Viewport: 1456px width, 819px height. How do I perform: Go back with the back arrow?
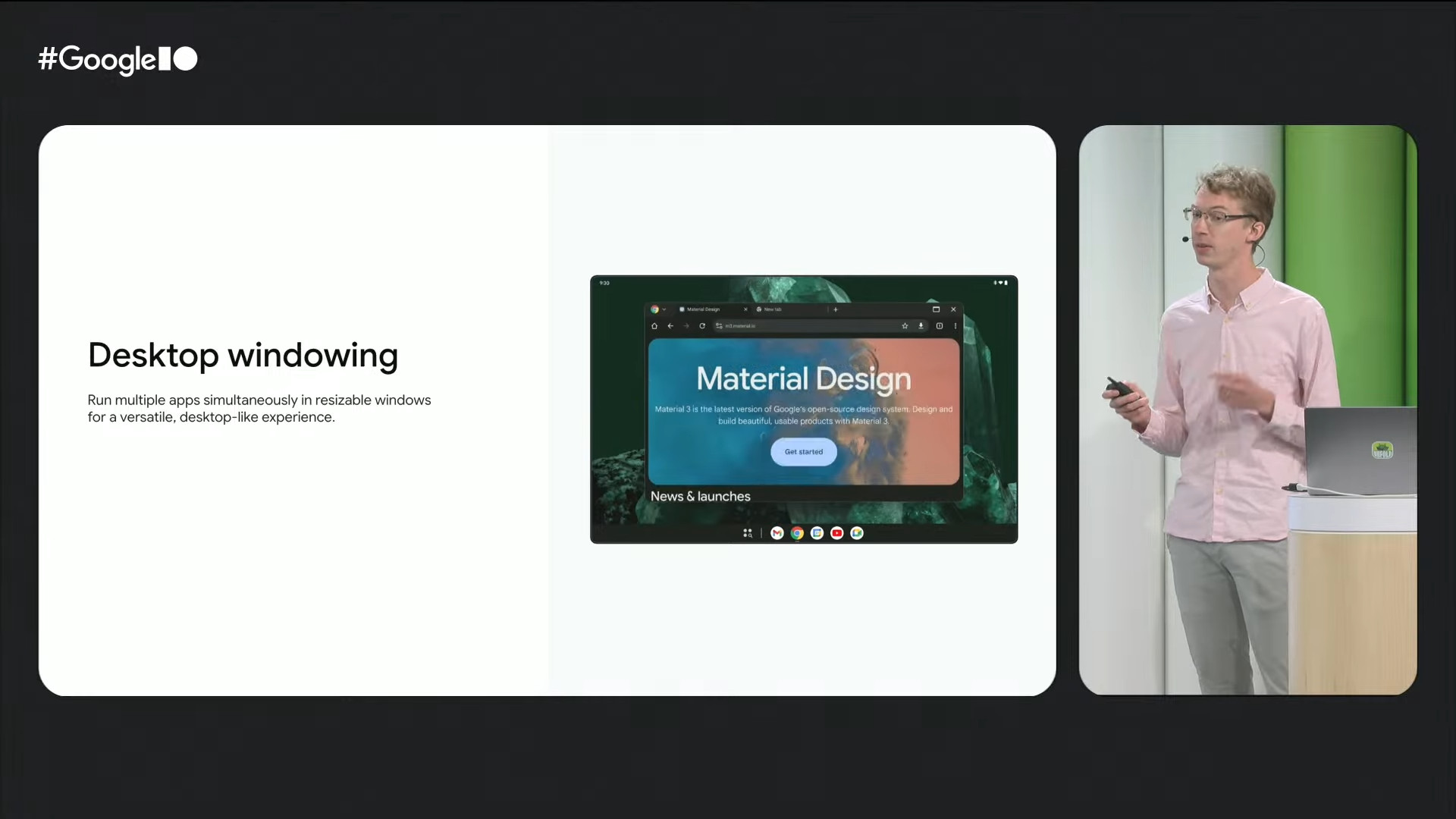(x=670, y=326)
